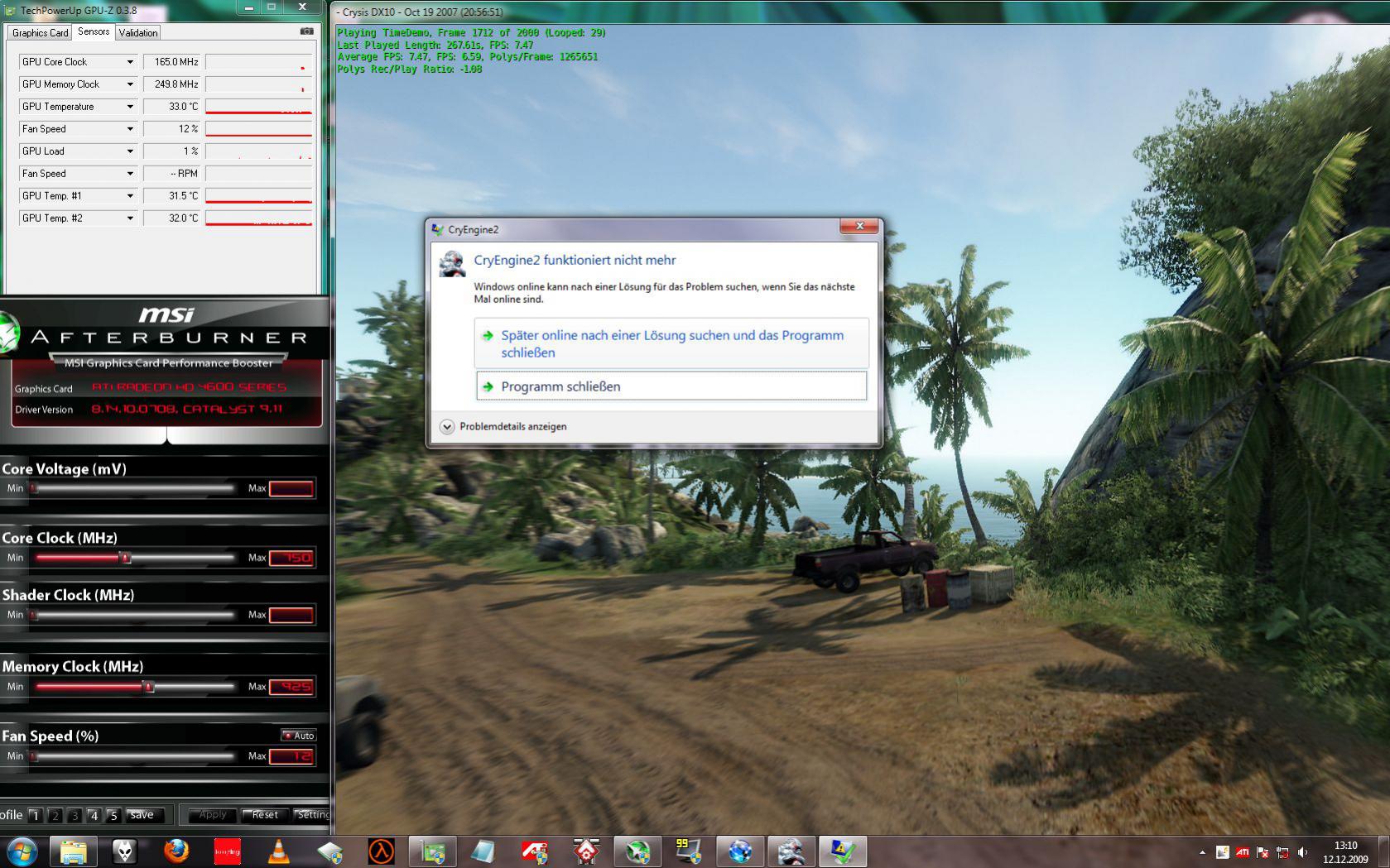Image resolution: width=1390 pixels, height=868 pixels.
Task: Click the first tray icon beside the arrow
Action: [x=1222, y=851]
